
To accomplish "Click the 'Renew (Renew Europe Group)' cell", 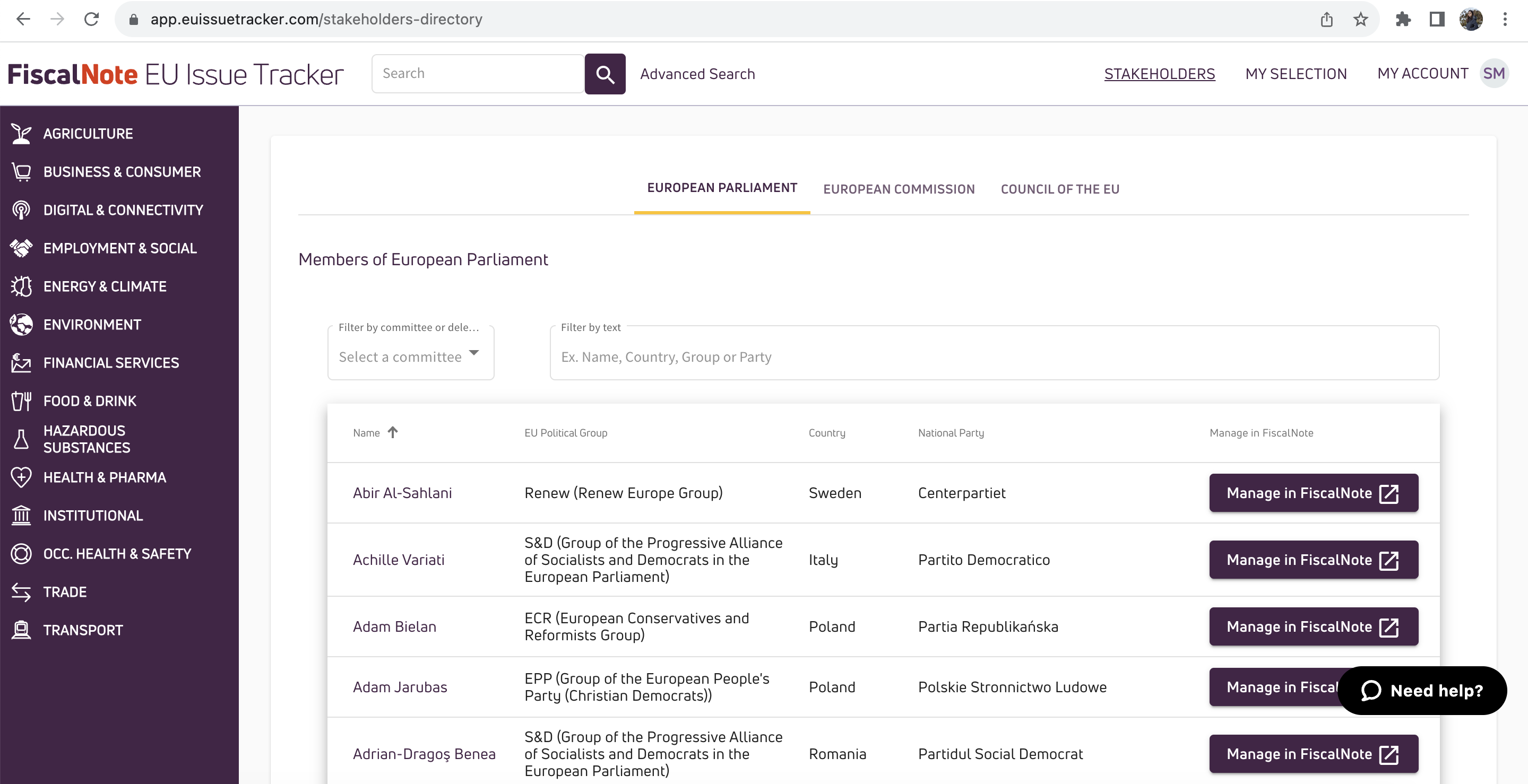I will 624,493.
